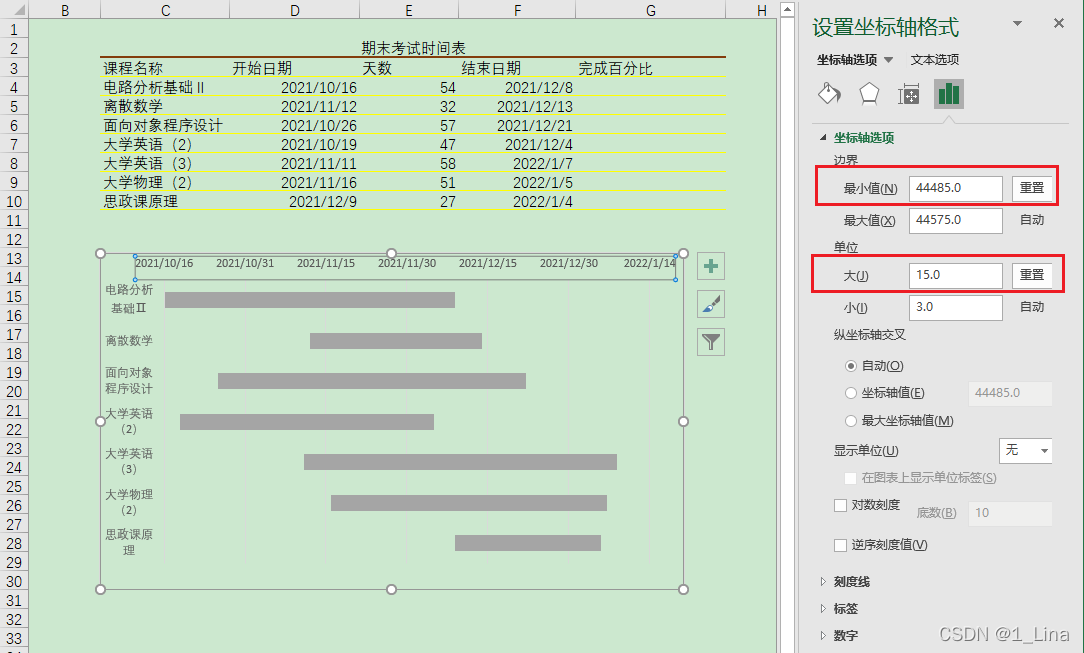Select column G header
The height and width of the screenshot is (653, 1084).
651,10
